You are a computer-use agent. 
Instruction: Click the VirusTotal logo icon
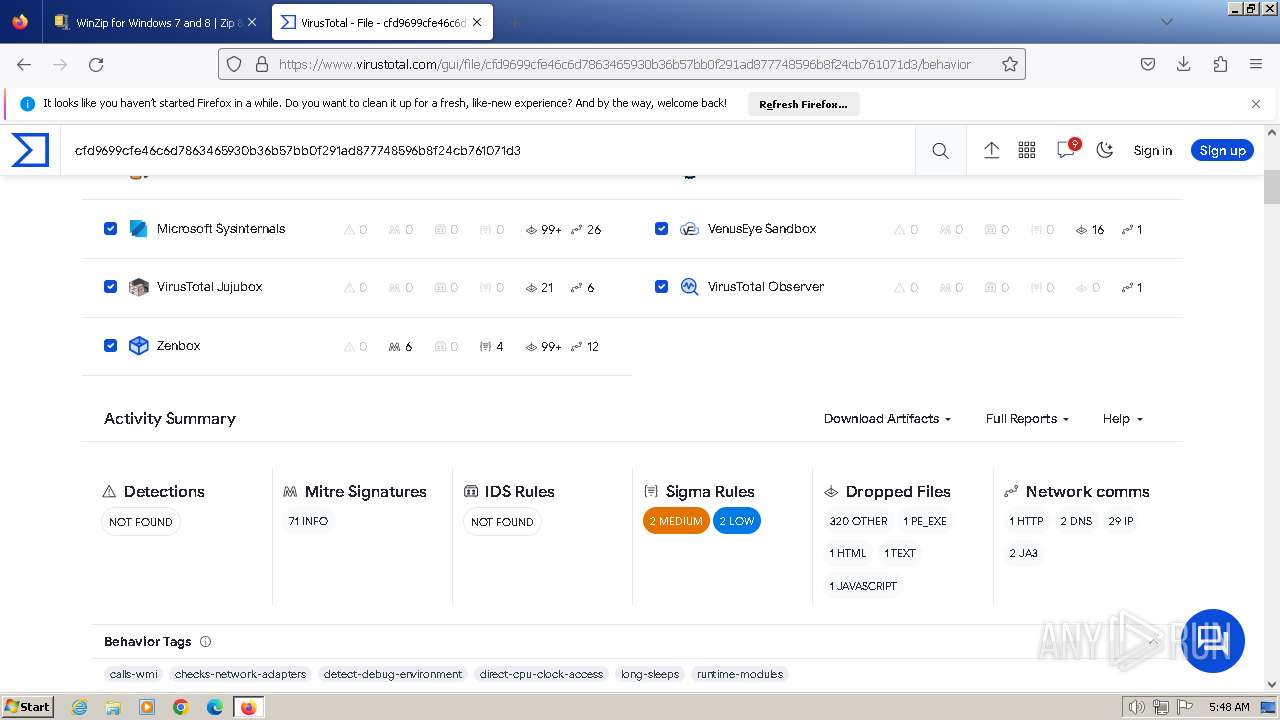[30, 150]
